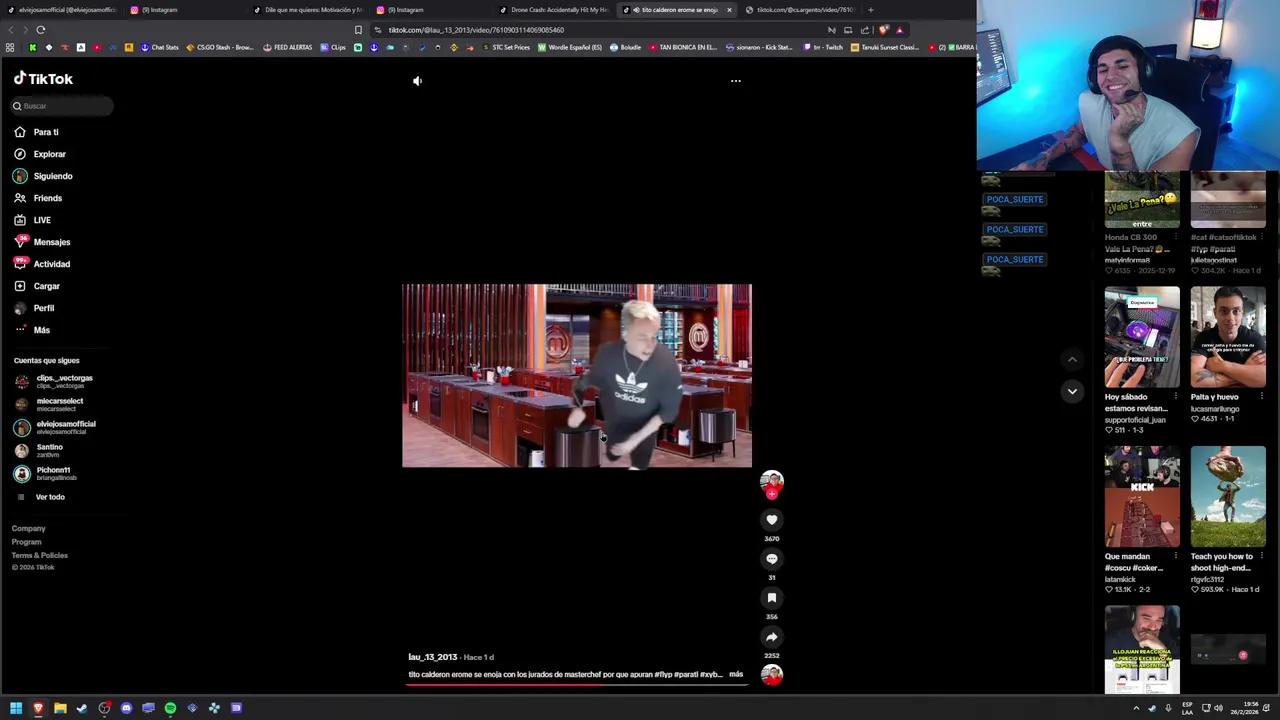Open Hoy sábado estamos revisan video
Screen dimensions: 1280x720
pos(1142,337)
